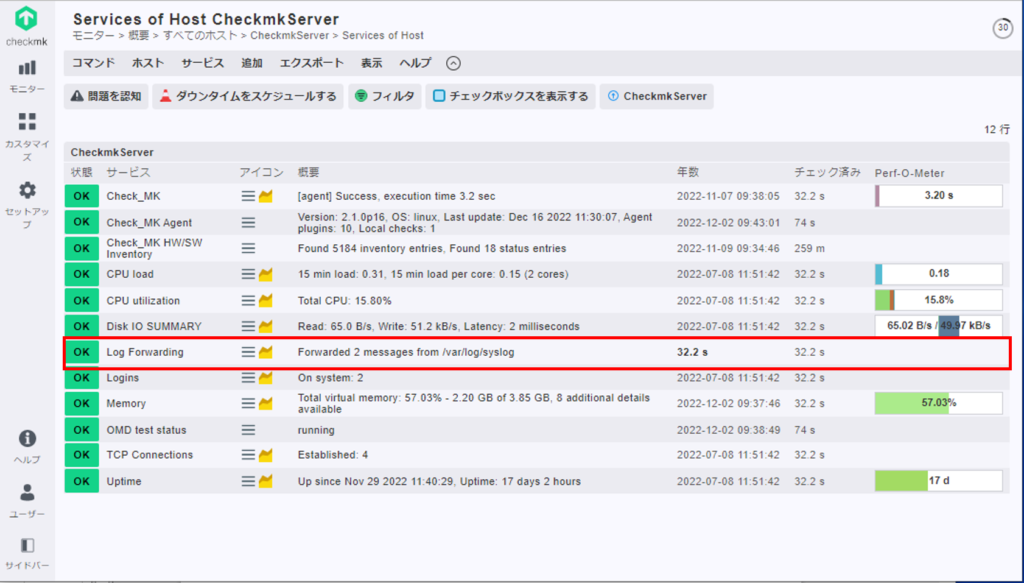Click the Check_MK 3.20 s Perf-O-Meter bar
Viewport: 1024px width, 583px height.
pos(938,196)
